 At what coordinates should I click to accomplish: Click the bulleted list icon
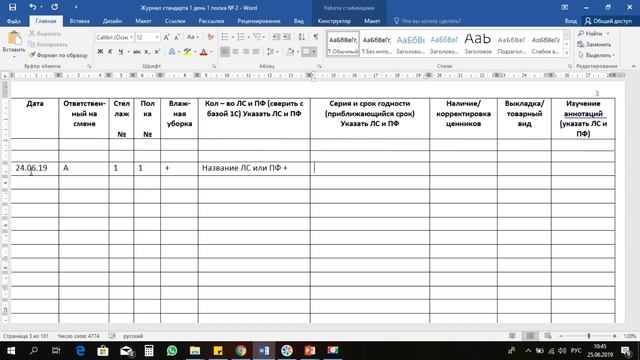point(225,37)
